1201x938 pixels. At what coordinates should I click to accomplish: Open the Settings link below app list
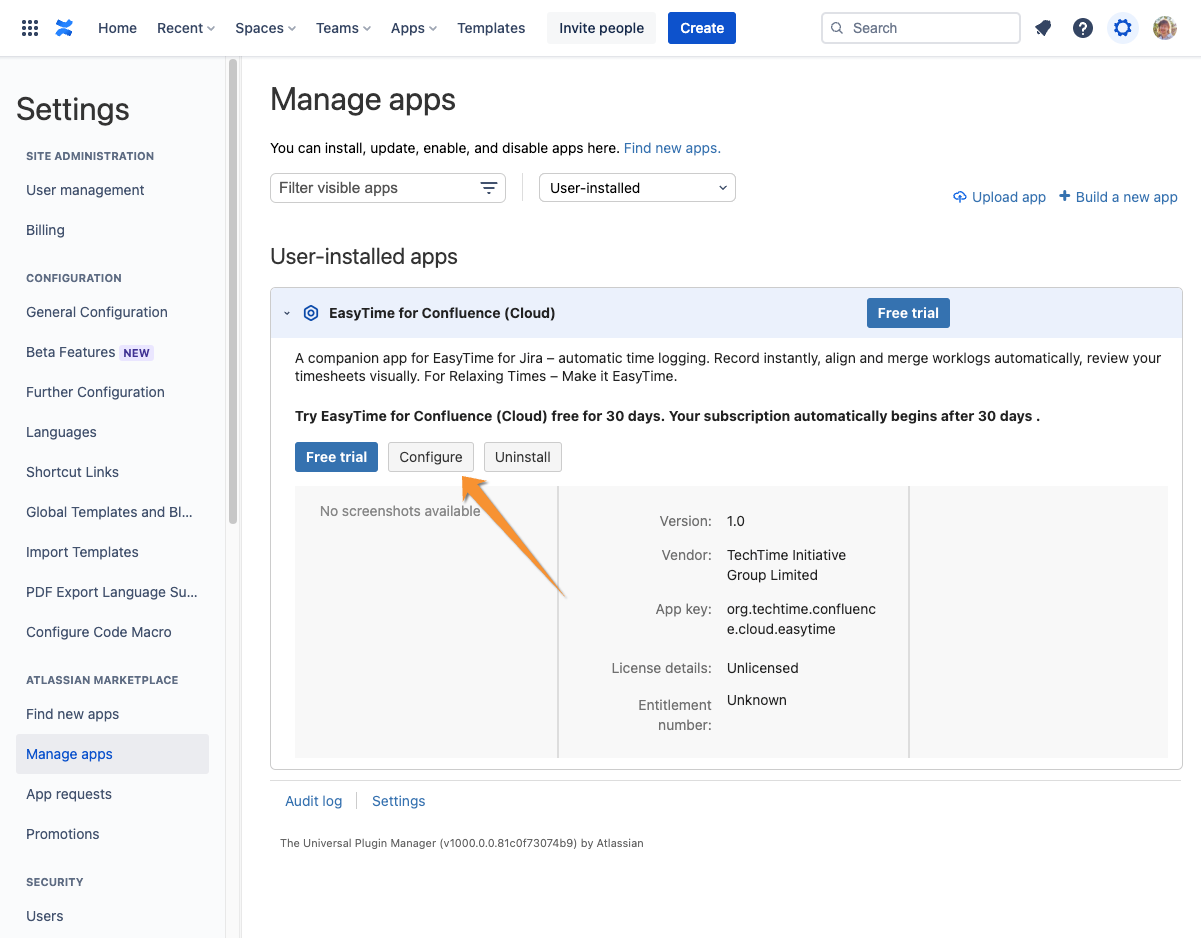point(399,801)
